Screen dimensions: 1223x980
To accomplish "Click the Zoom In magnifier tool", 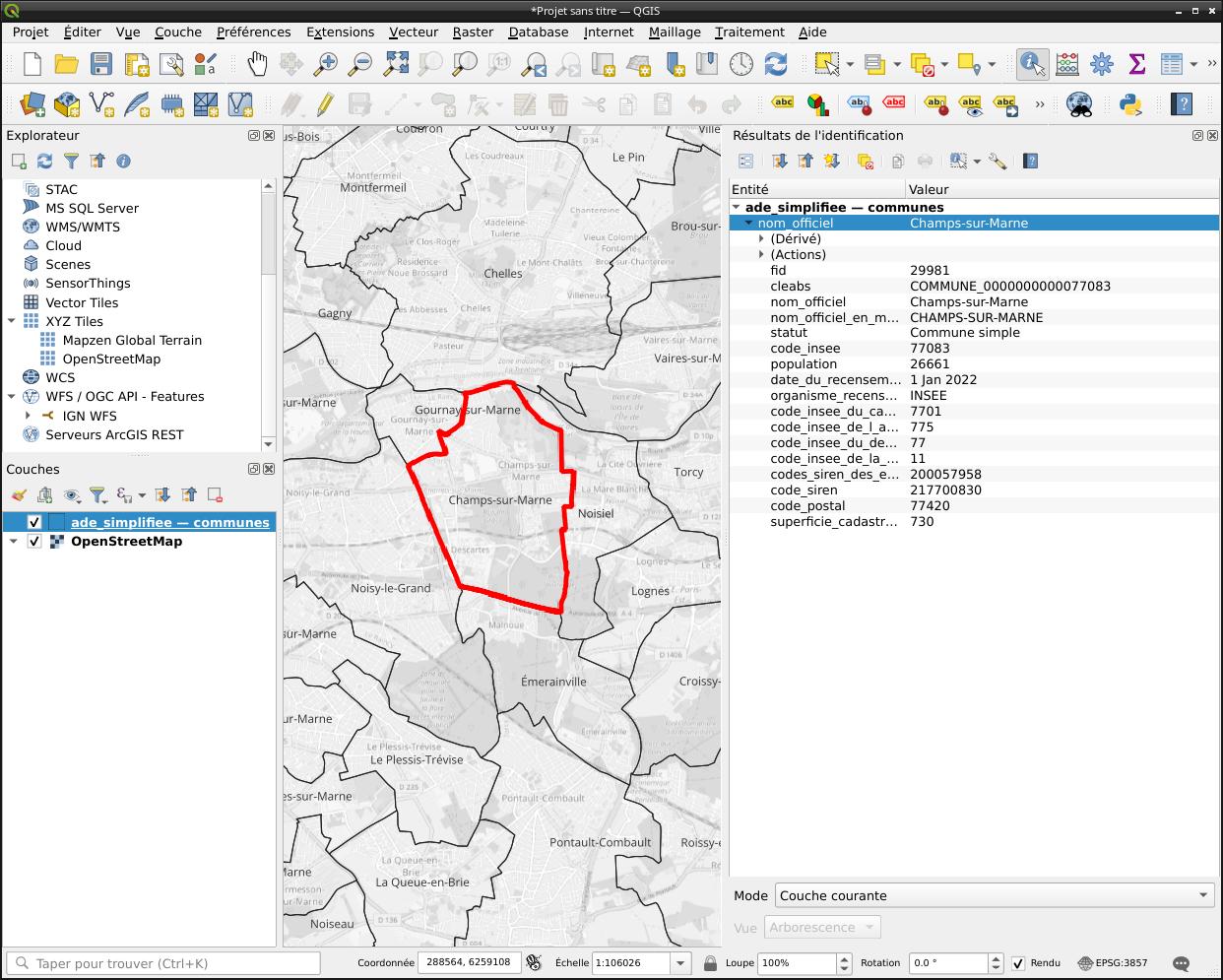I will pos(325,65).
